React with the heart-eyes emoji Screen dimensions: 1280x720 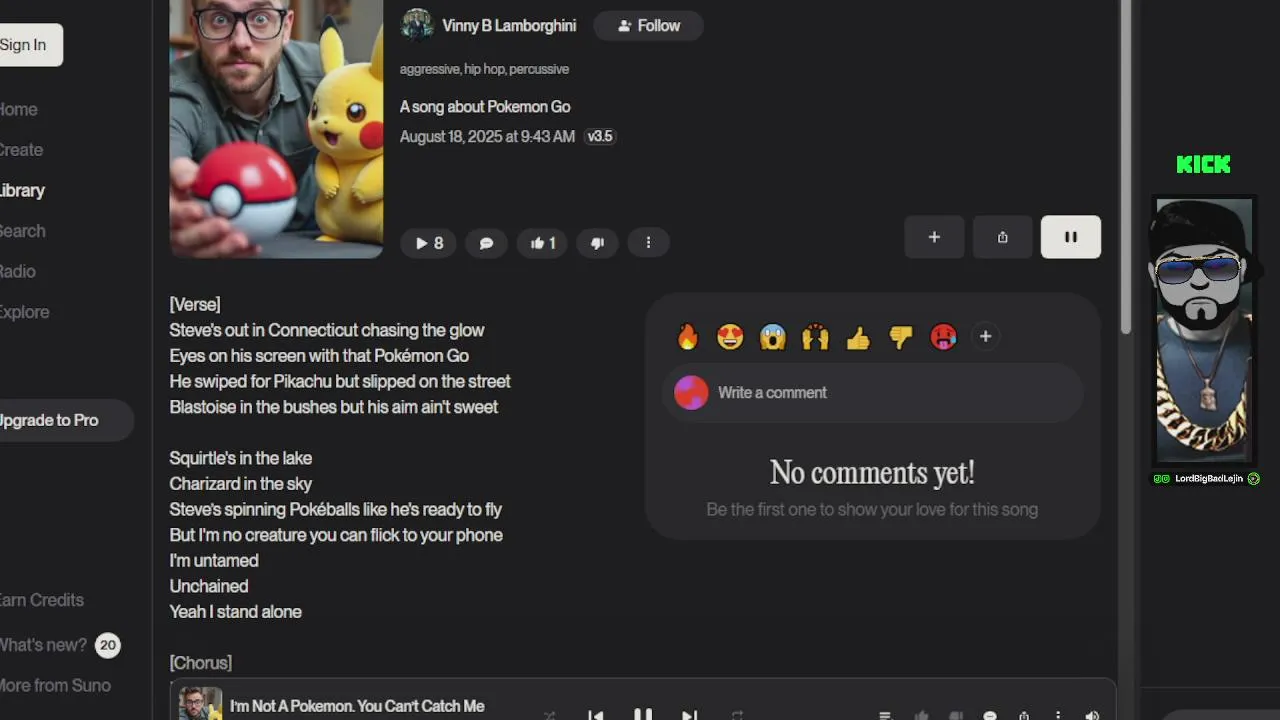point(730,337)
